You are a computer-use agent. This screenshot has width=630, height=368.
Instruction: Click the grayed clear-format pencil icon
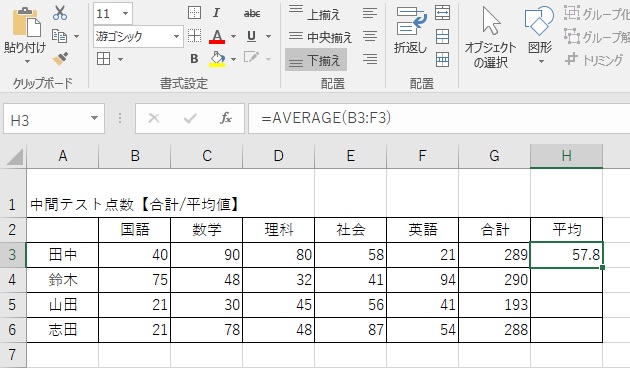coord(252,57)
